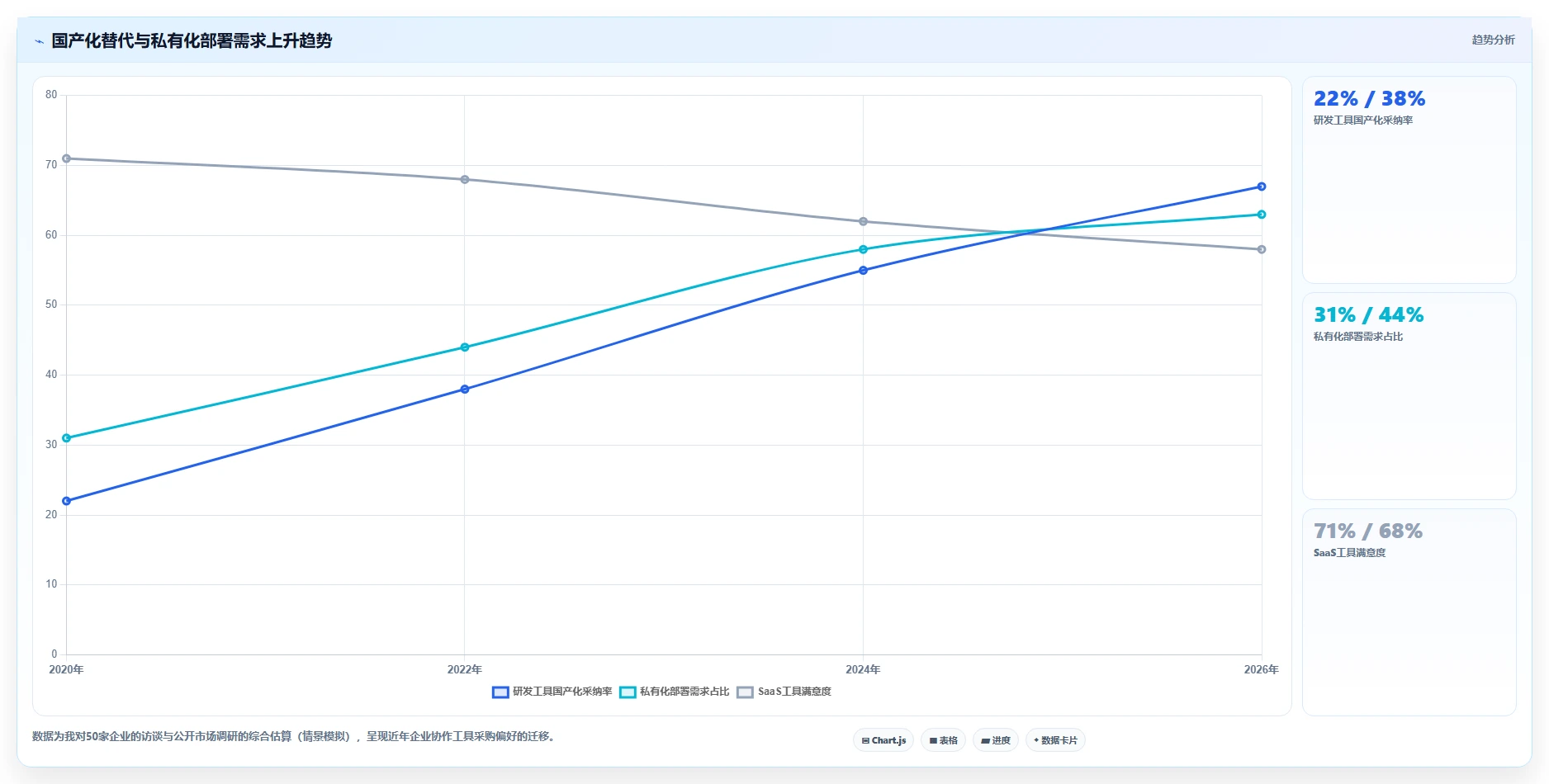Viewport: 1549px width, 784px height.
Task: Click the 31% / 44% stat value
Action: tap(1368, 314)
